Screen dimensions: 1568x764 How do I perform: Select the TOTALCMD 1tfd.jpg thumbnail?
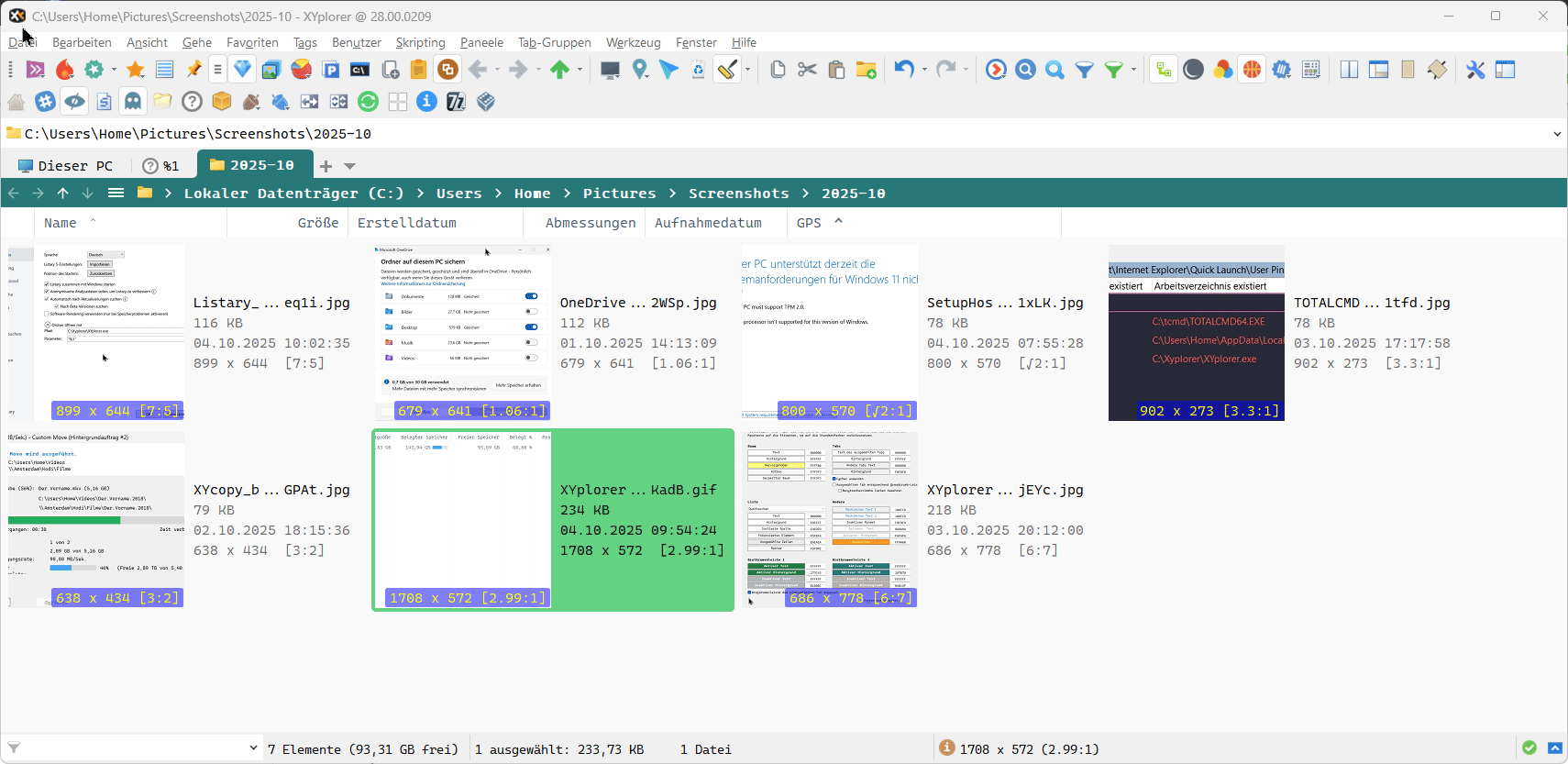click(1197, 332)
